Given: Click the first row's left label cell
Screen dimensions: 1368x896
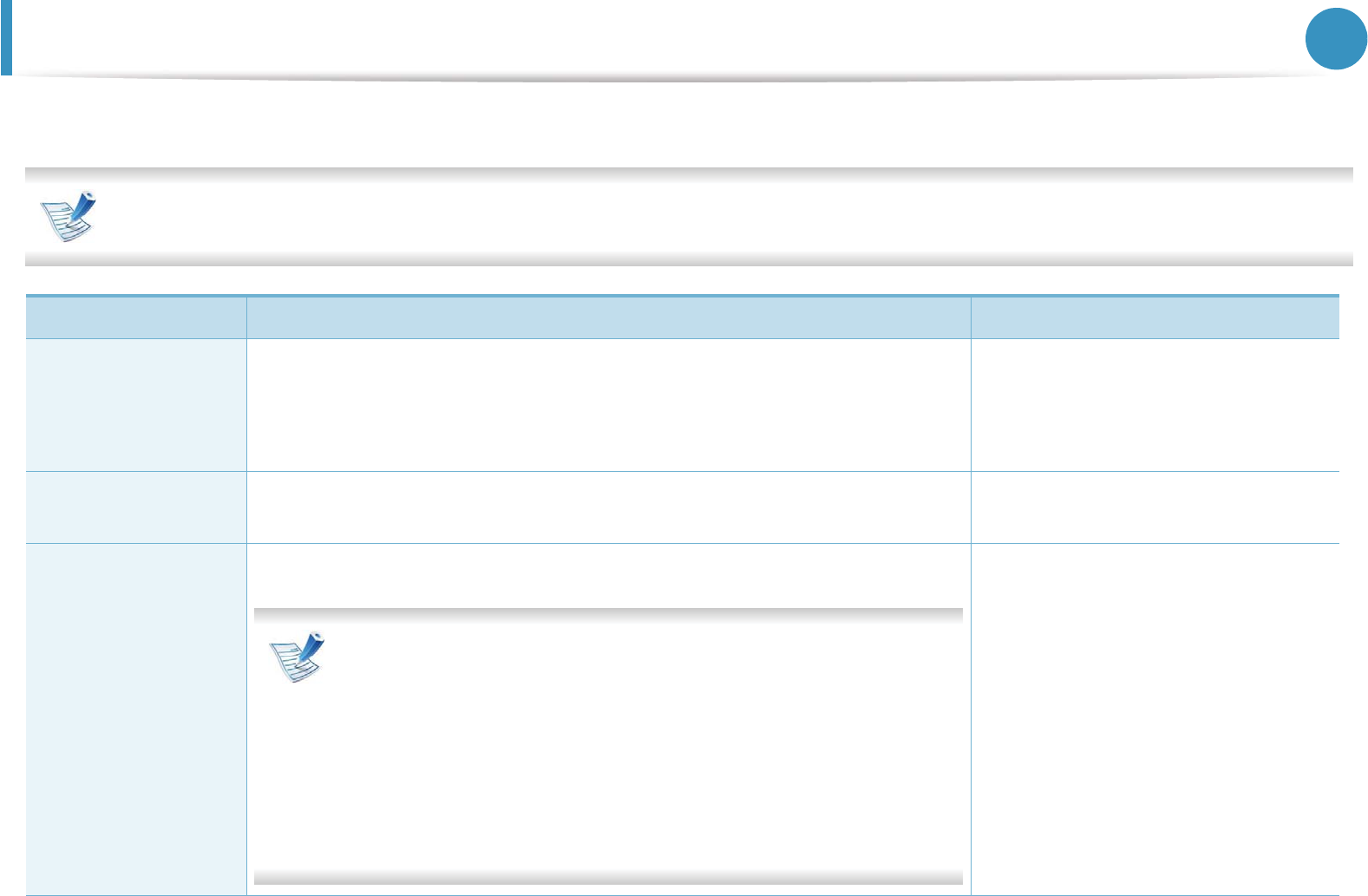Looking at the screenshot, I should 136,405.
